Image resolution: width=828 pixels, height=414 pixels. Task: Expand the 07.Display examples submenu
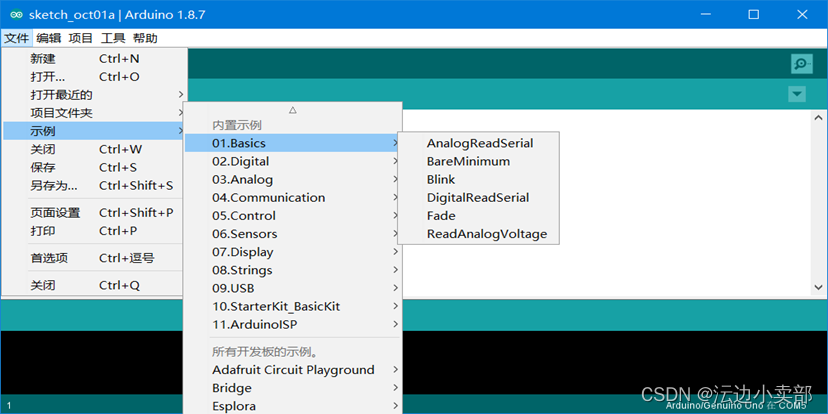[x=293, y=252]
